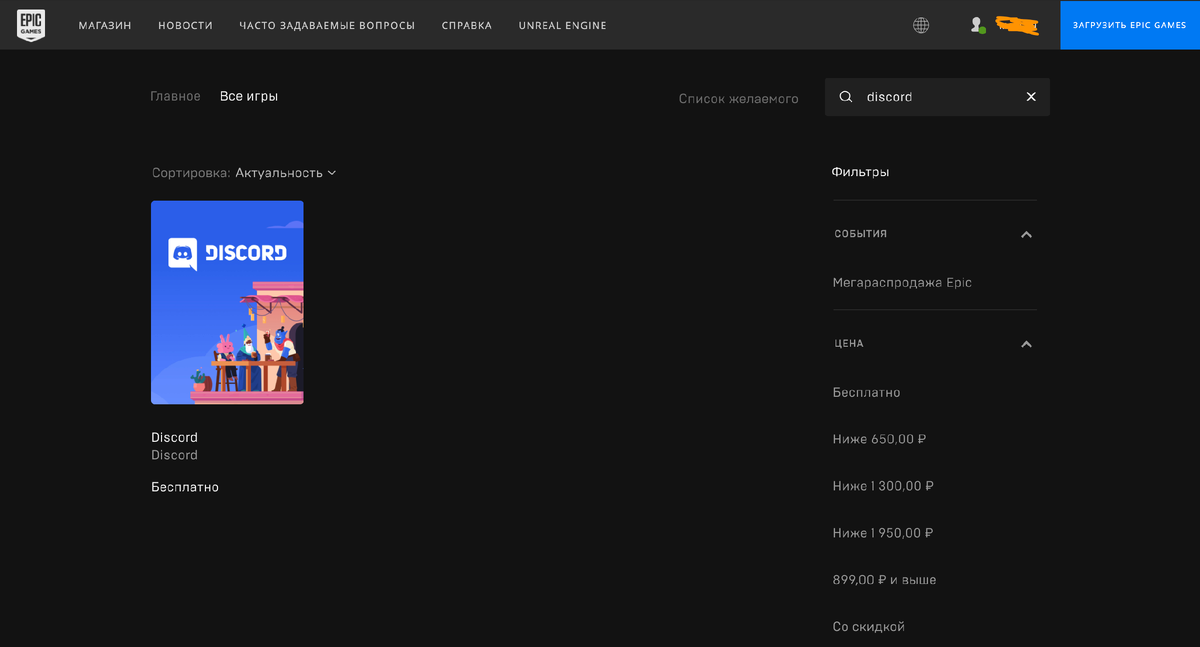Click the search magnifier icon
The width and height of the screenshot is (1200, 647).
(x=846, y=97)
